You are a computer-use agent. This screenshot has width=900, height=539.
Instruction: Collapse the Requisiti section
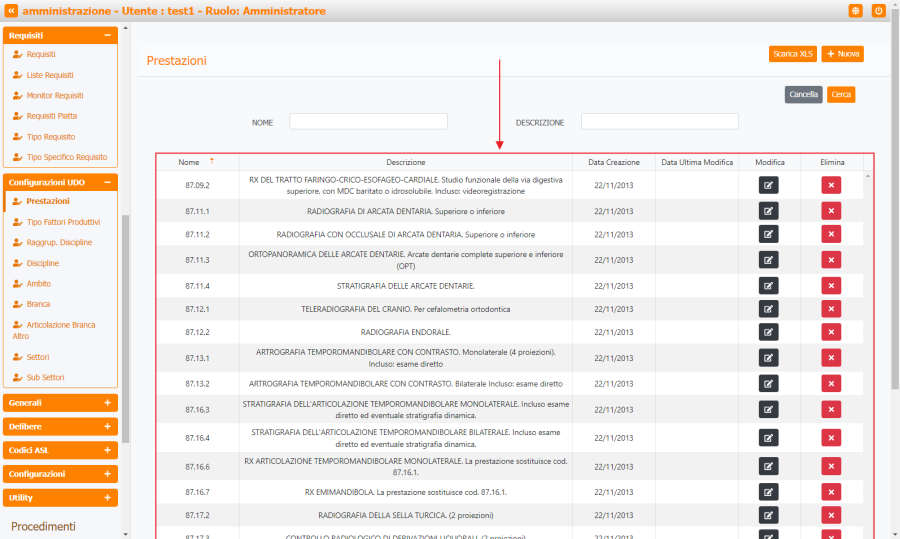(107, 35)
